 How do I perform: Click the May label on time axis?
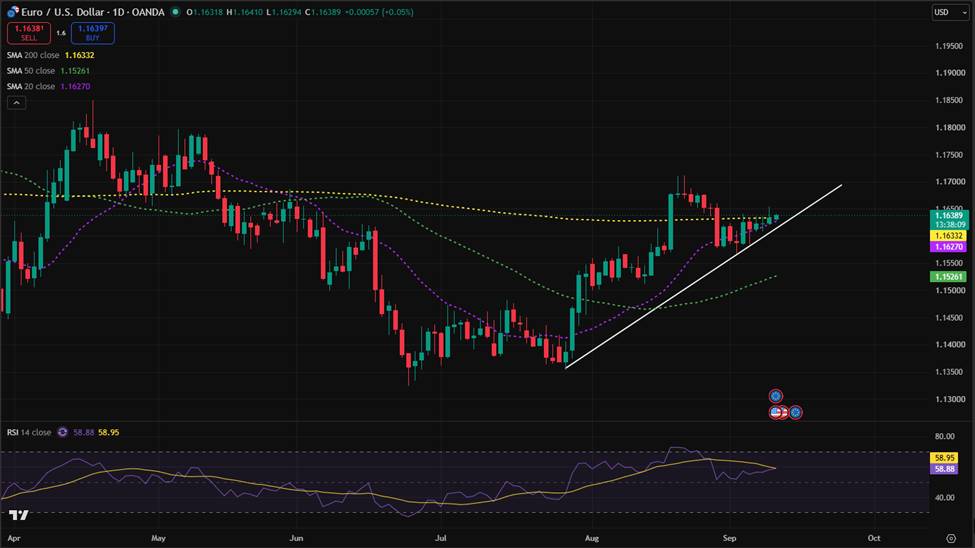click(x=159, y=538)
